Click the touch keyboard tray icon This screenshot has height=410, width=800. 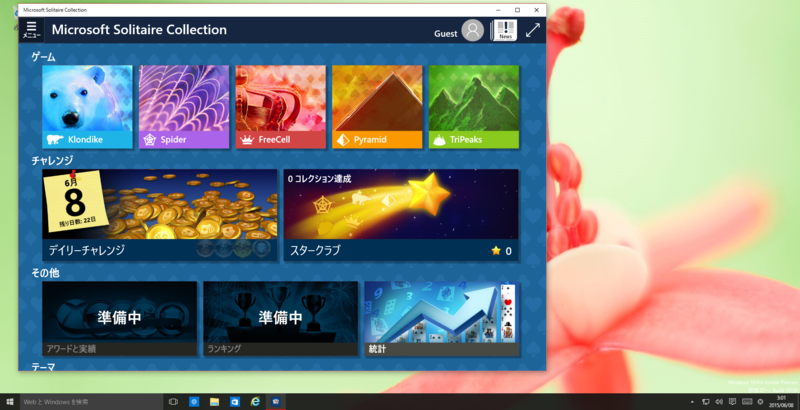[746, 402]
